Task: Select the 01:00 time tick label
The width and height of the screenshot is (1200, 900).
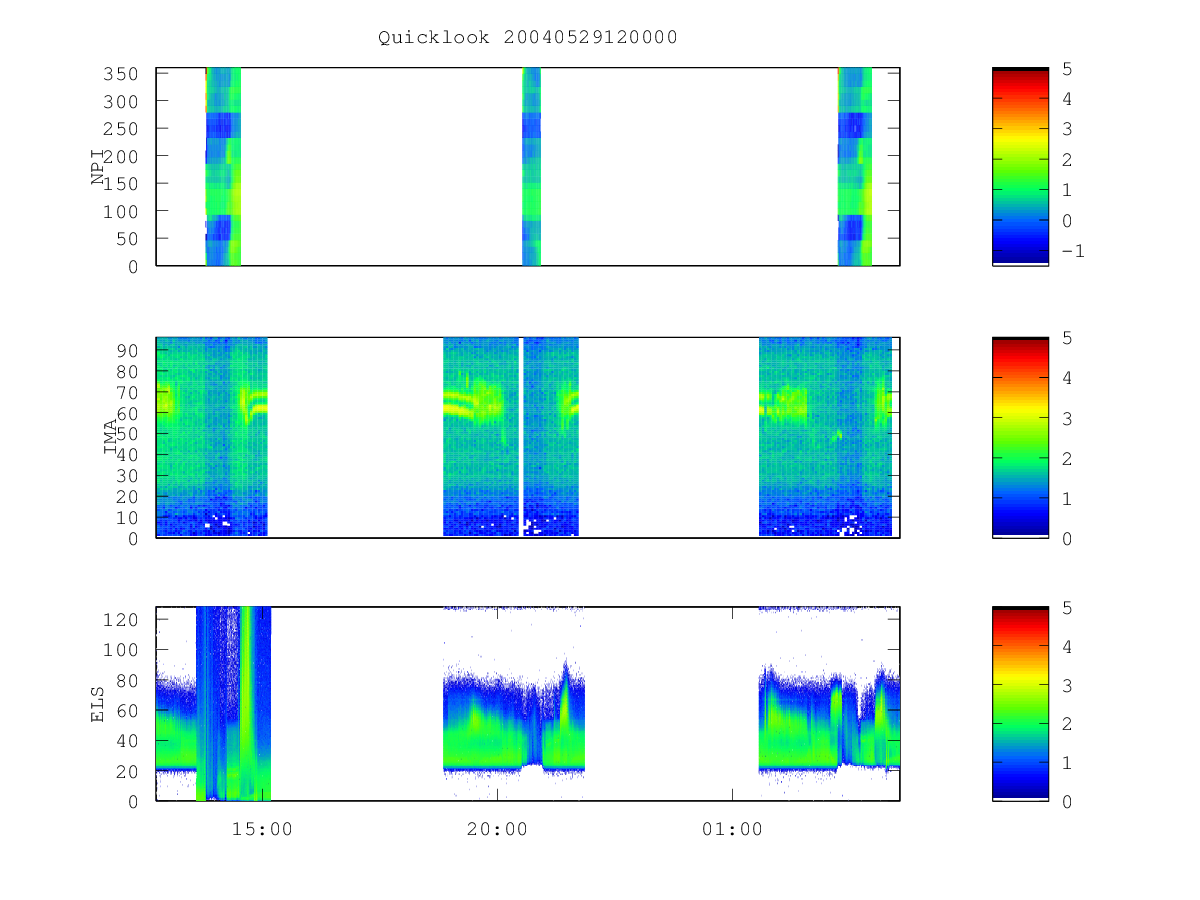Action: coord(732,829)
